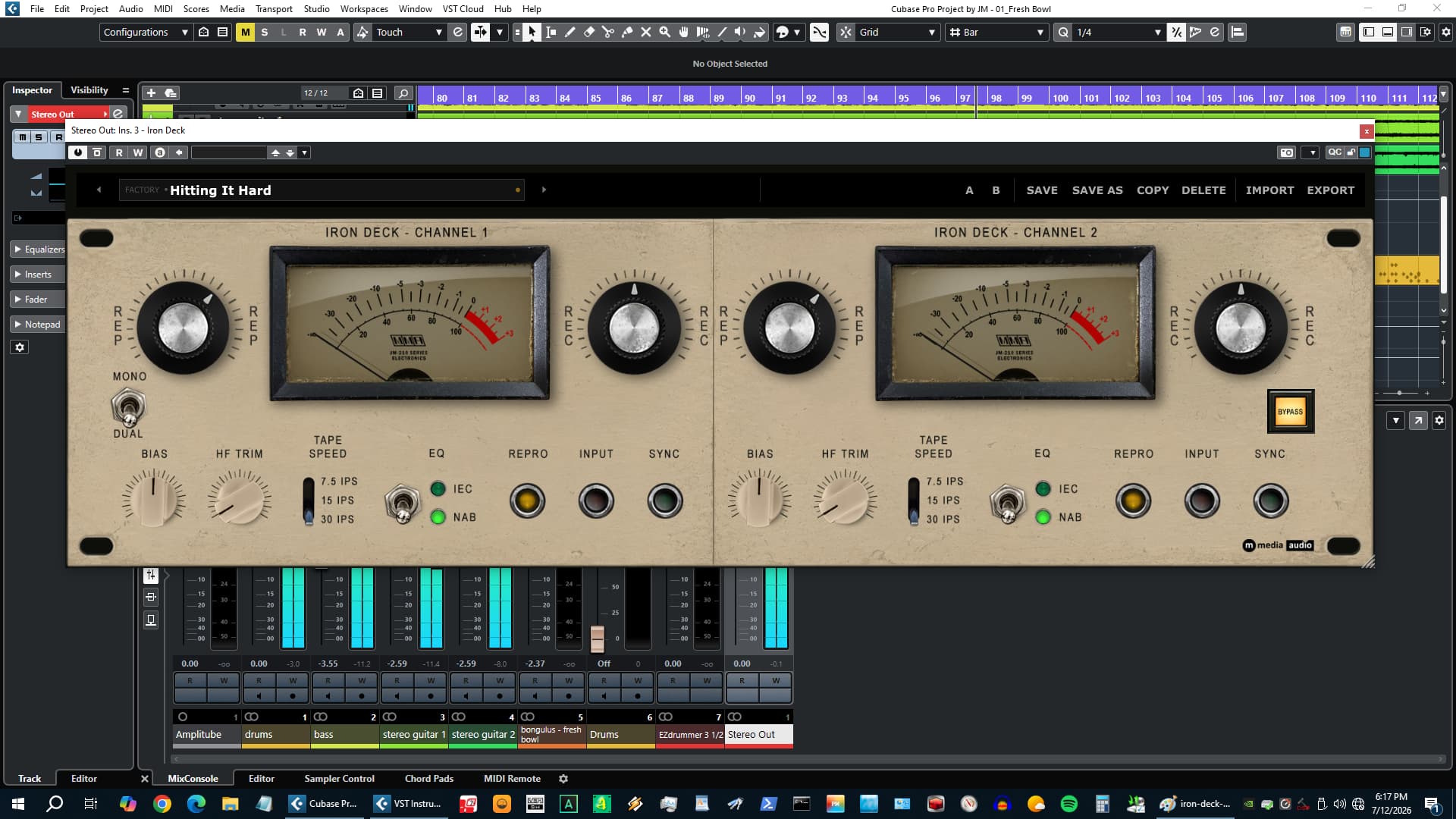Select the hand Comp tool
This screenshot has width=1456, height=819.
tap(684, 32)
